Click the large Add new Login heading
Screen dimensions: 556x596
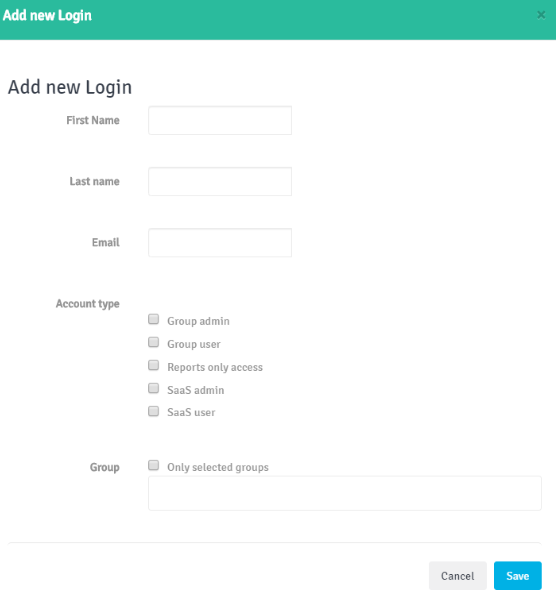click(x=70, y=87)
